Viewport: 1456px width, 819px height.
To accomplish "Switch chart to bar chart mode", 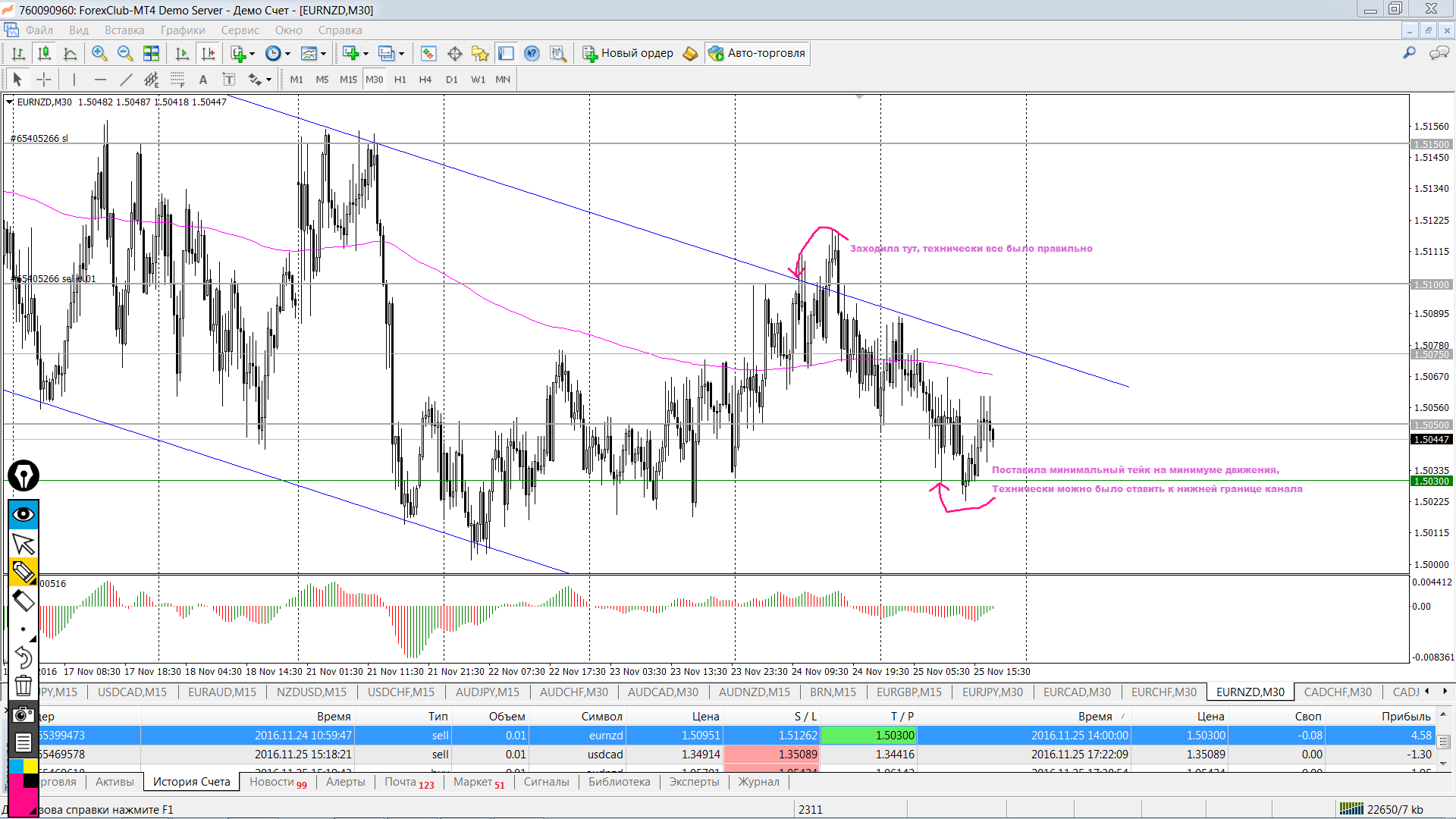I will (19, 53).
